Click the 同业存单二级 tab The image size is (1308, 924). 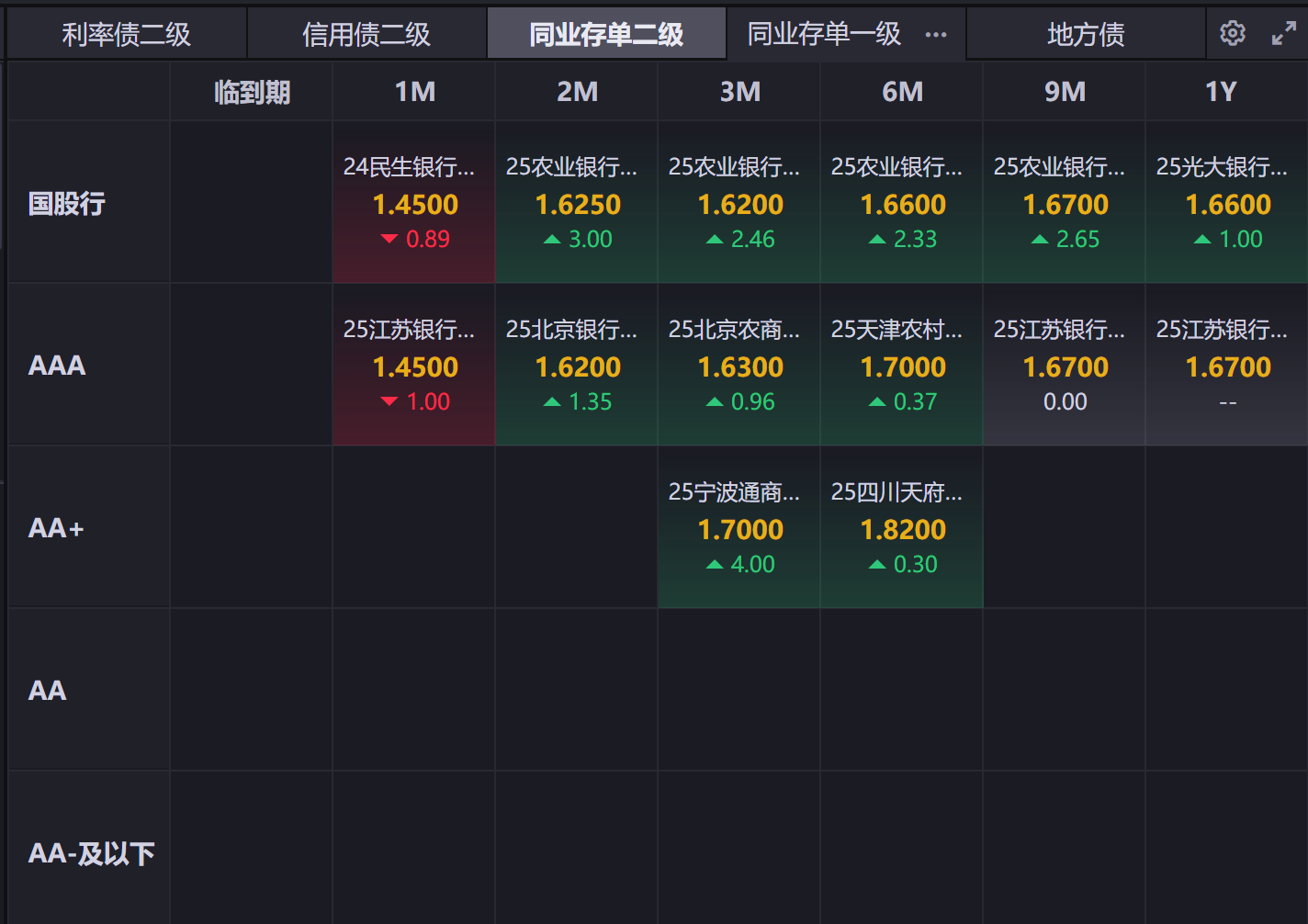(x=606, y=35)
